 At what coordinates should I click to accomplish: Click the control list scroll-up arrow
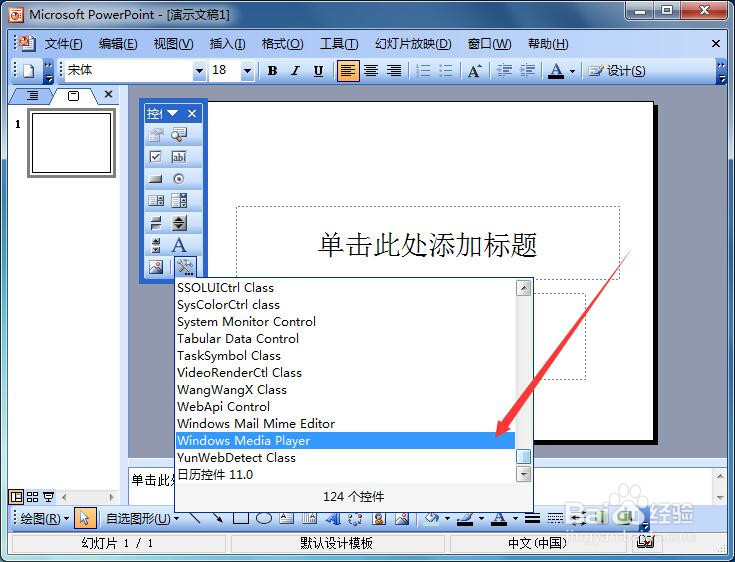523,287
